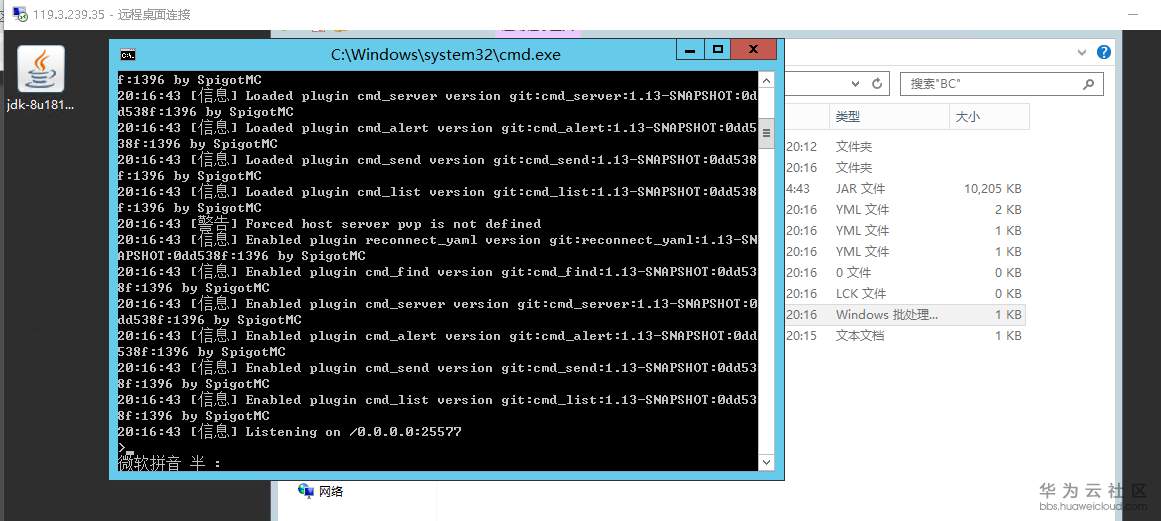Click the refresh button beside the Explorer address bar
Screen dimensions: 1161x521
pos(878,84)
